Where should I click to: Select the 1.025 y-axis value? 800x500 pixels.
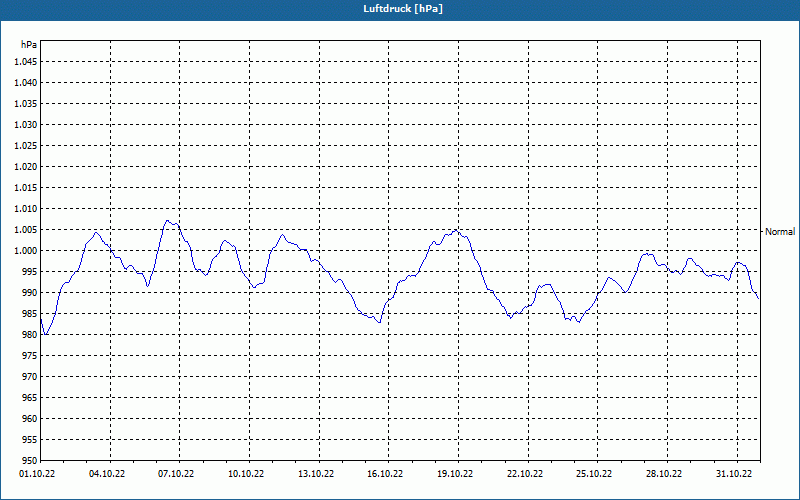pyautogui.click(x=26, y=145)
